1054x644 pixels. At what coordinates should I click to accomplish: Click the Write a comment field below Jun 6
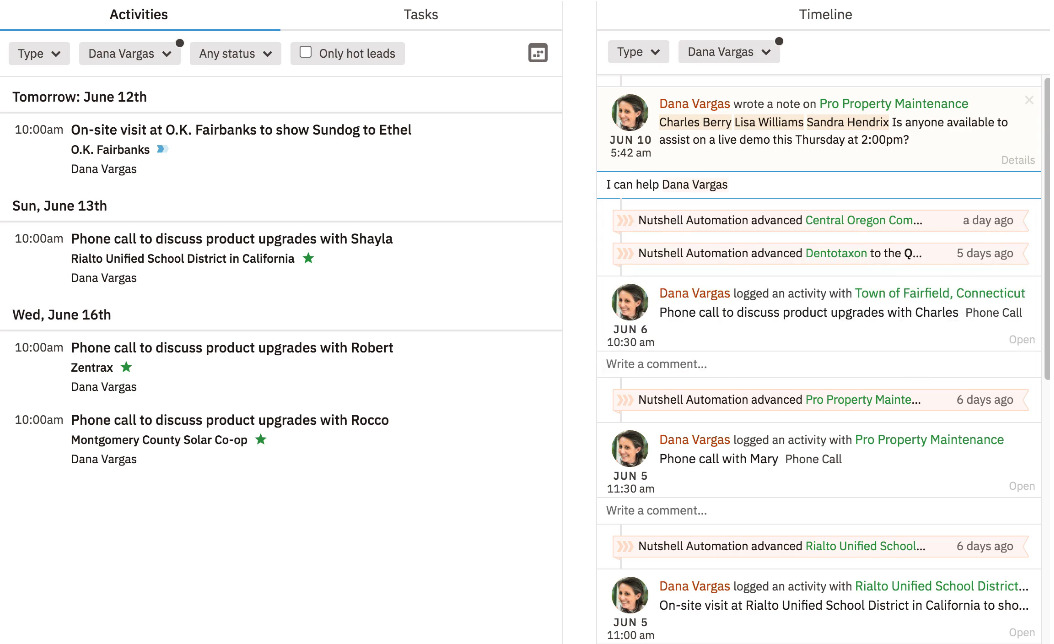coord(820,364)
